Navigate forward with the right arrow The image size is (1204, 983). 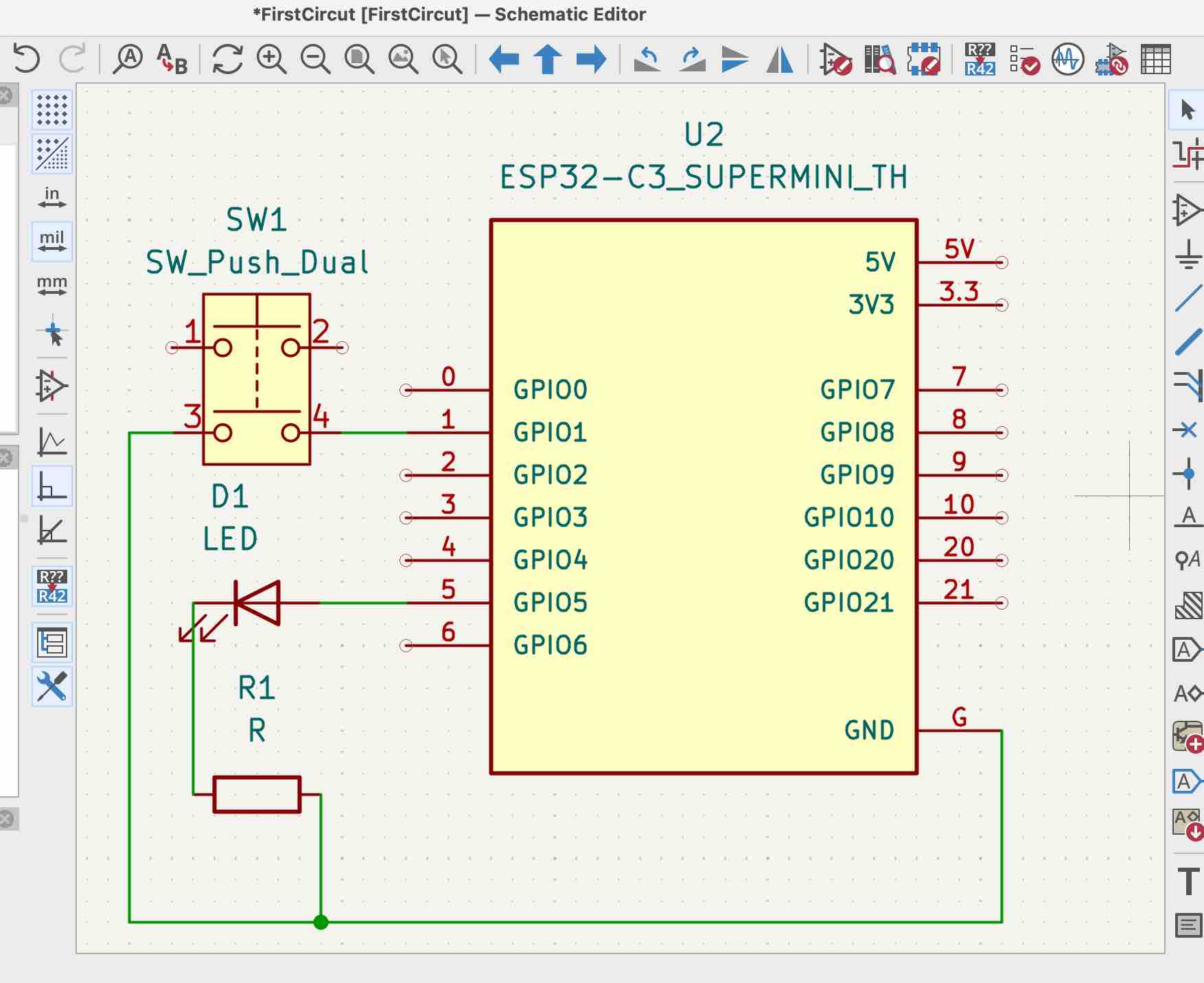pyautogui.click(x=592, y=58)
